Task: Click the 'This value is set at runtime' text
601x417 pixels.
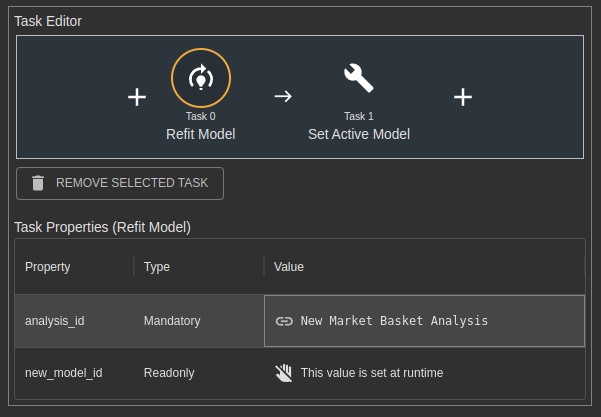Action: point(372,373)
